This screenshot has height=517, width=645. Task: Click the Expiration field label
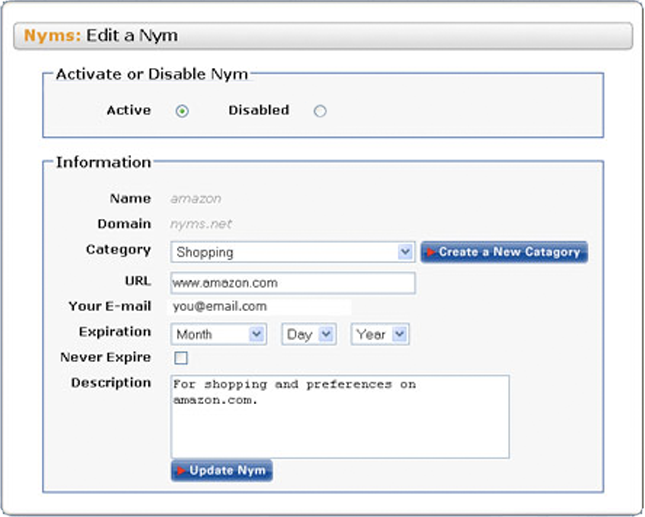click(x=115, y=332)
